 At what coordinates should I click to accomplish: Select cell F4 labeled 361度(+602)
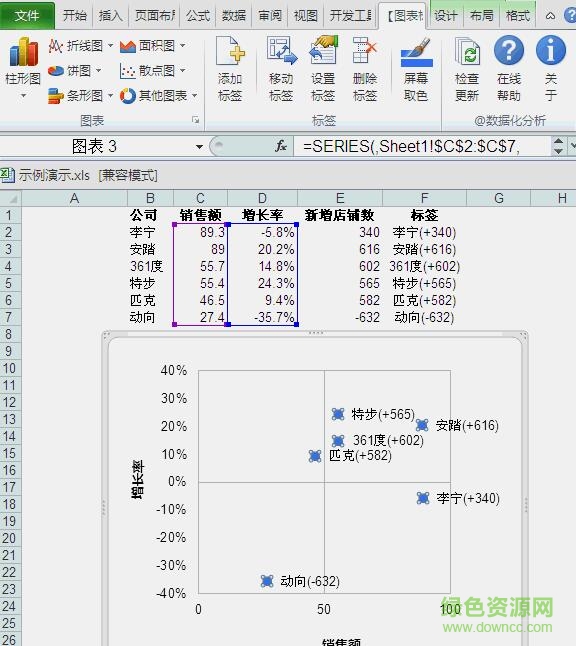tap(424, 266)
